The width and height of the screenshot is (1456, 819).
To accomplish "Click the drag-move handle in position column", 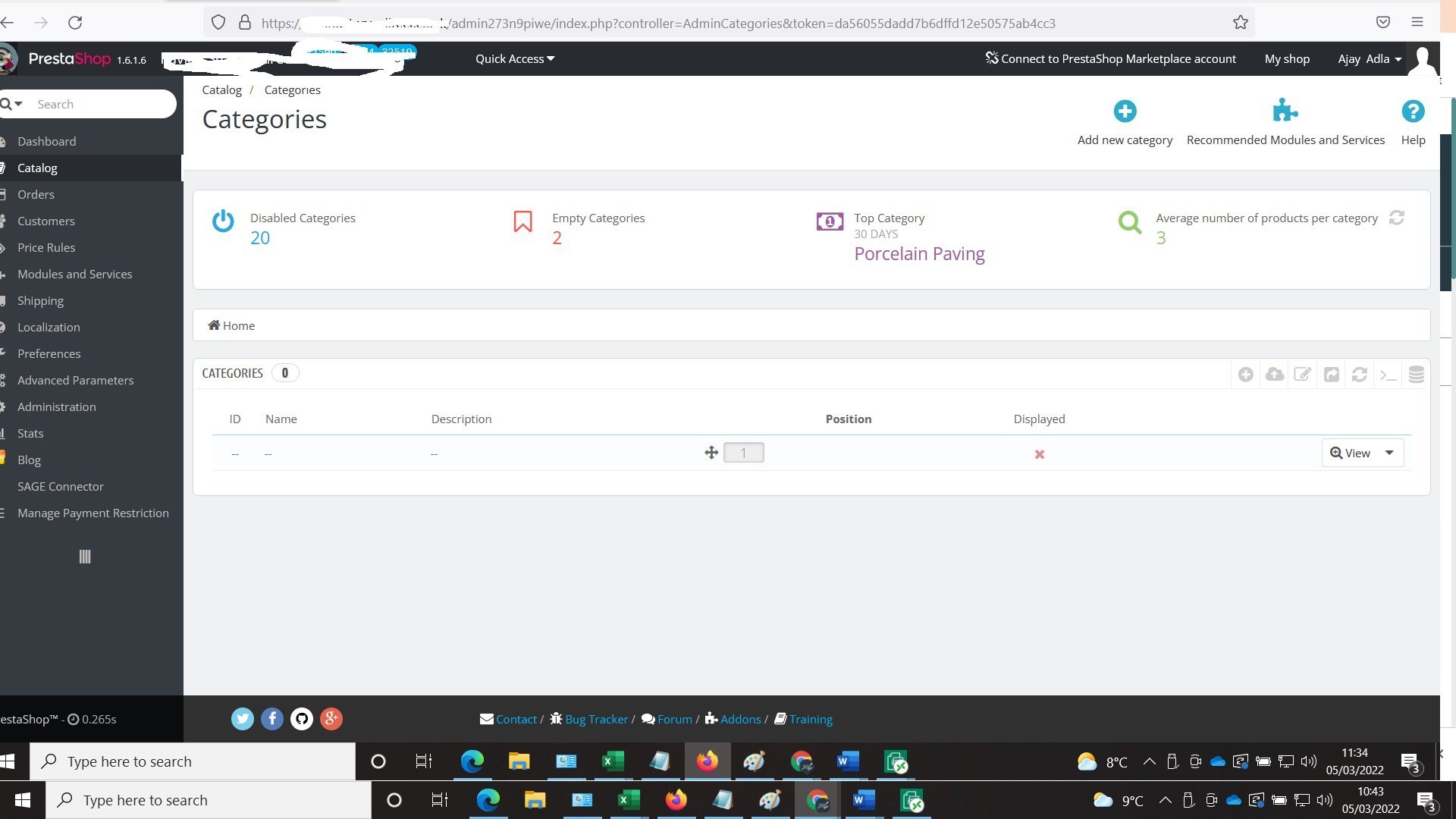I will (711, 453).
